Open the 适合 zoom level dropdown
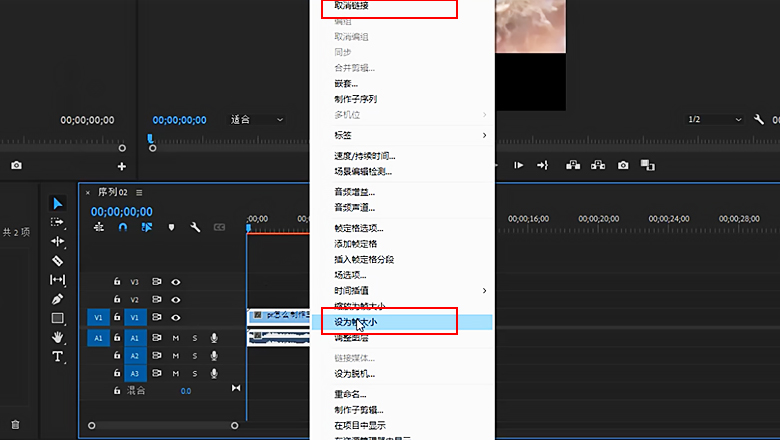The width and height of the screenshot is (780, 440). 257,119
